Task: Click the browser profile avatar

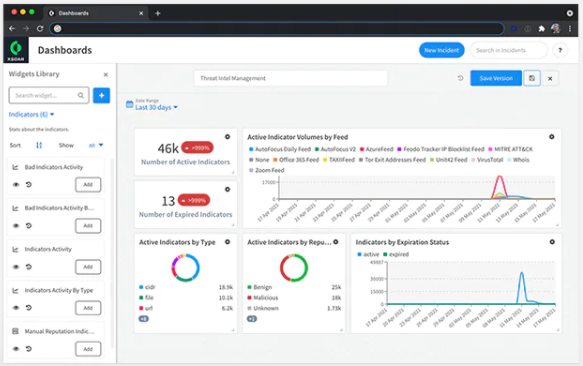Action: (556, 29)
